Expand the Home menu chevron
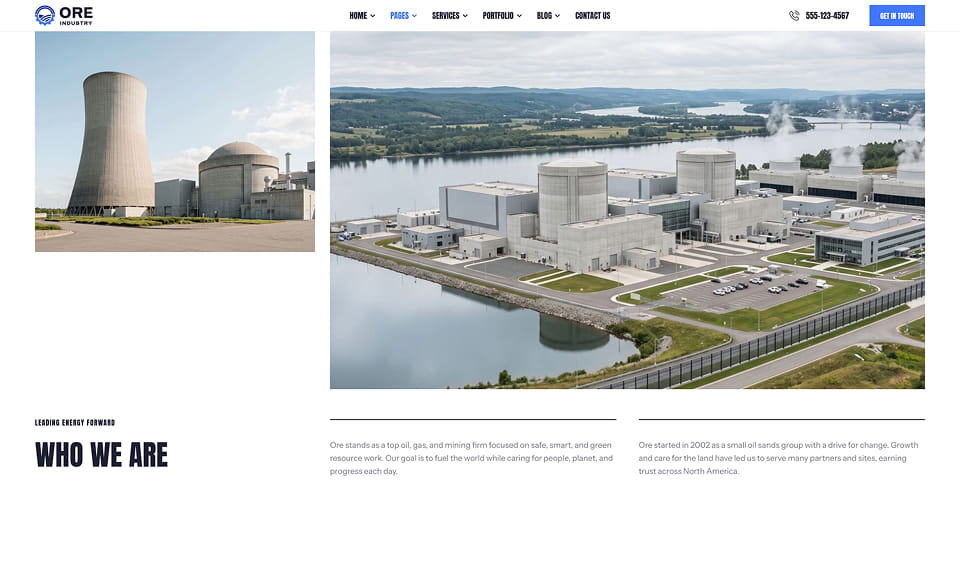 tap(373, 16)
